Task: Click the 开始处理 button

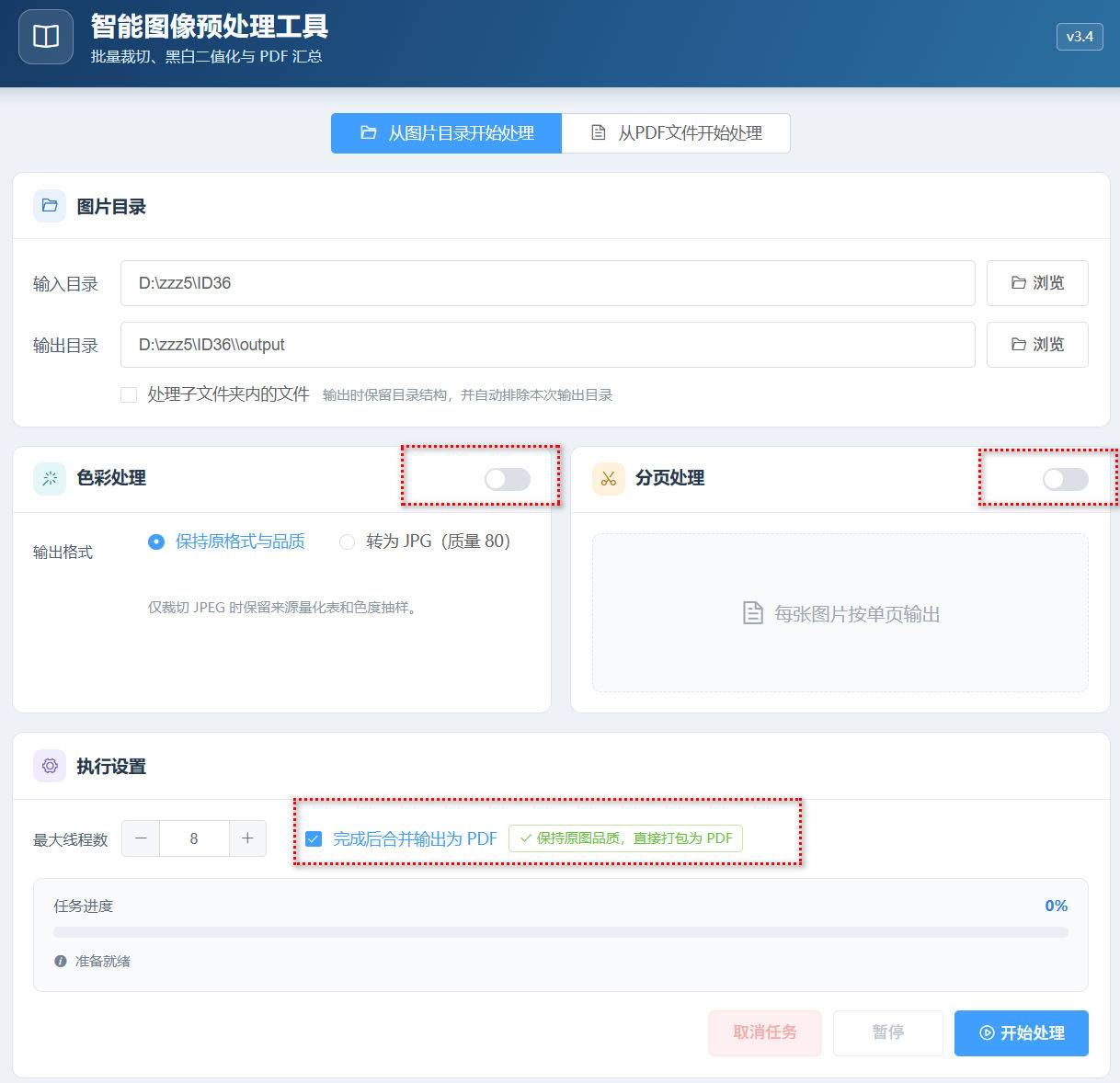Action: [1022, 1033]
